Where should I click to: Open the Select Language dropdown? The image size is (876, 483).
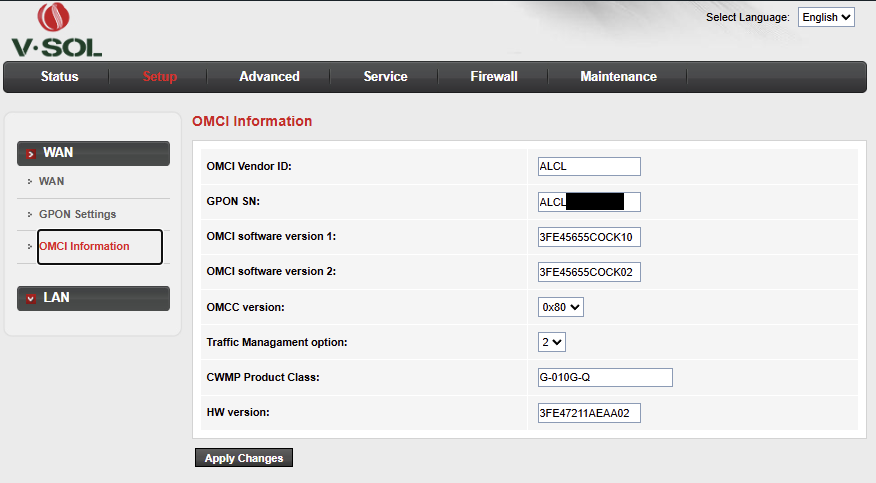pyautogui.click(x=826, y=17)
